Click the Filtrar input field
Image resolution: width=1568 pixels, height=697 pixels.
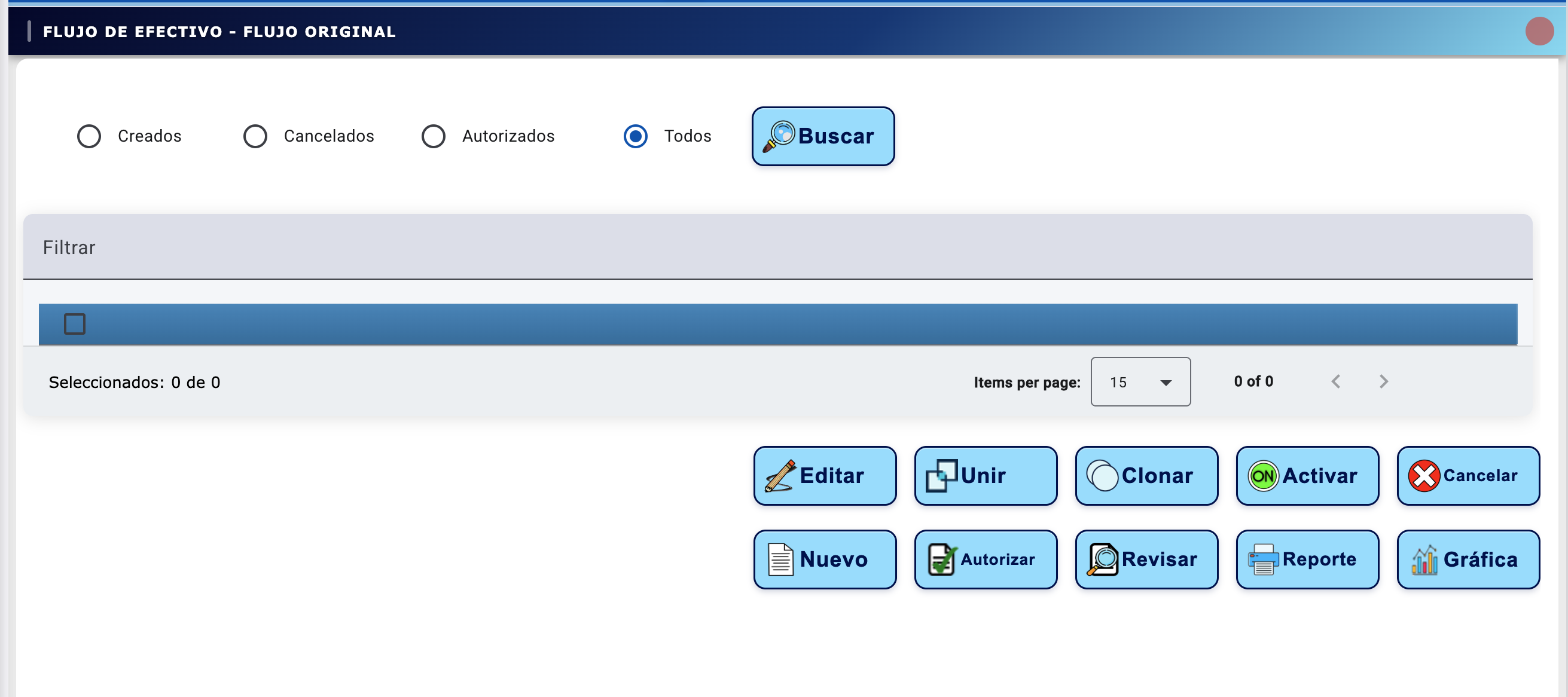(777, 247)
